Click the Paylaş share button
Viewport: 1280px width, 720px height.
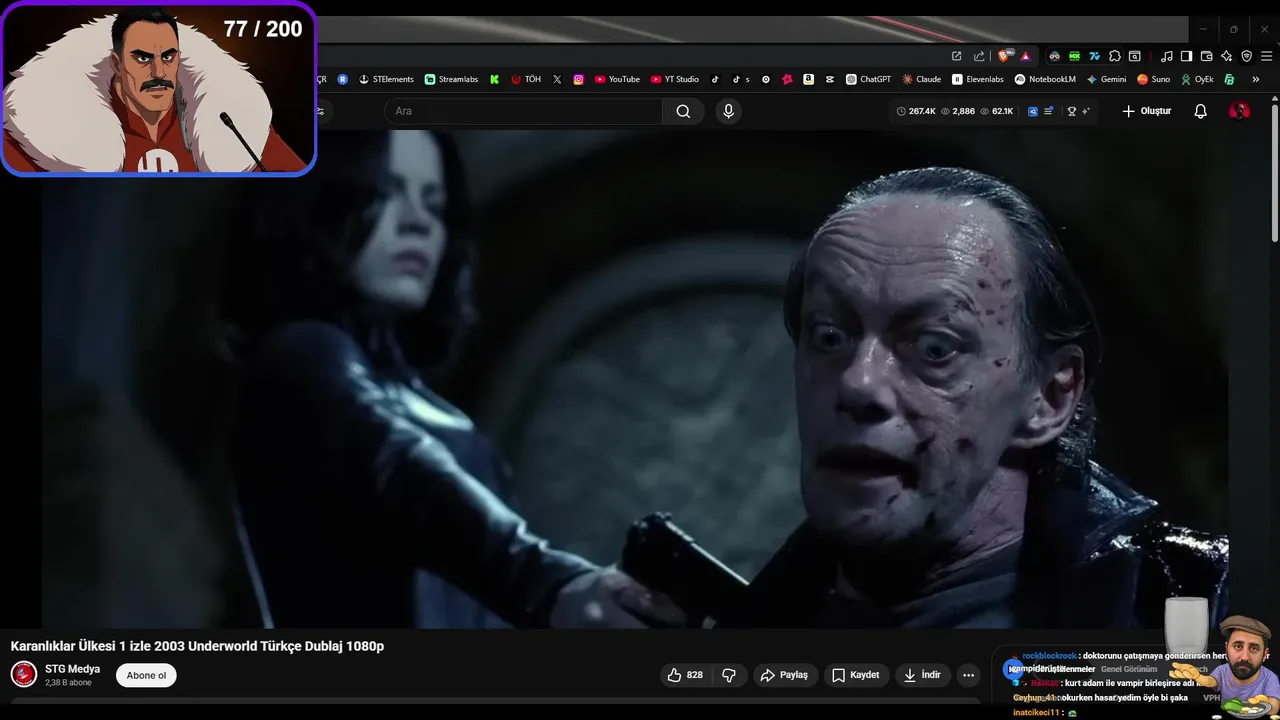click(785, 675)
